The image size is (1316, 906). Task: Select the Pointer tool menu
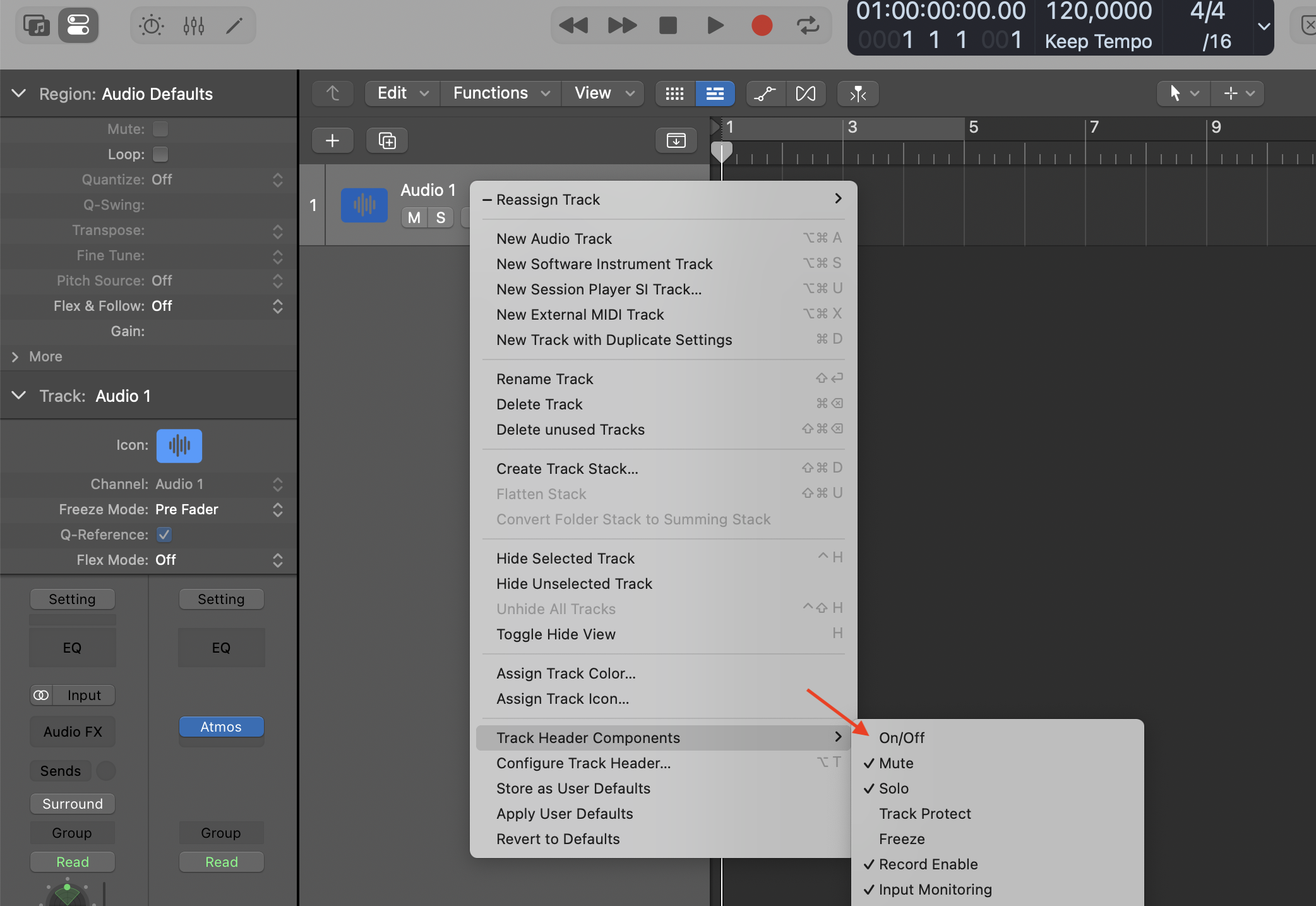pyautogui.click(x=1183, y=94)
